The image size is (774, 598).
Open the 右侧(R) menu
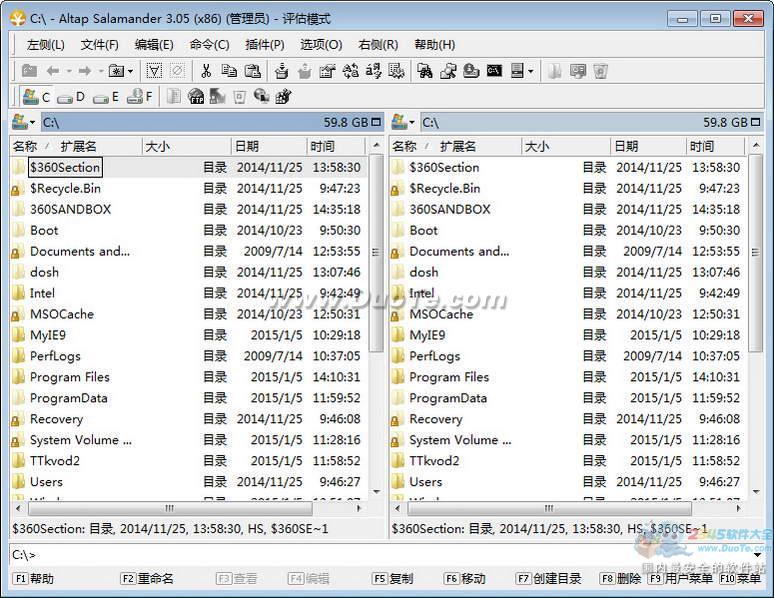pos(378,45)
